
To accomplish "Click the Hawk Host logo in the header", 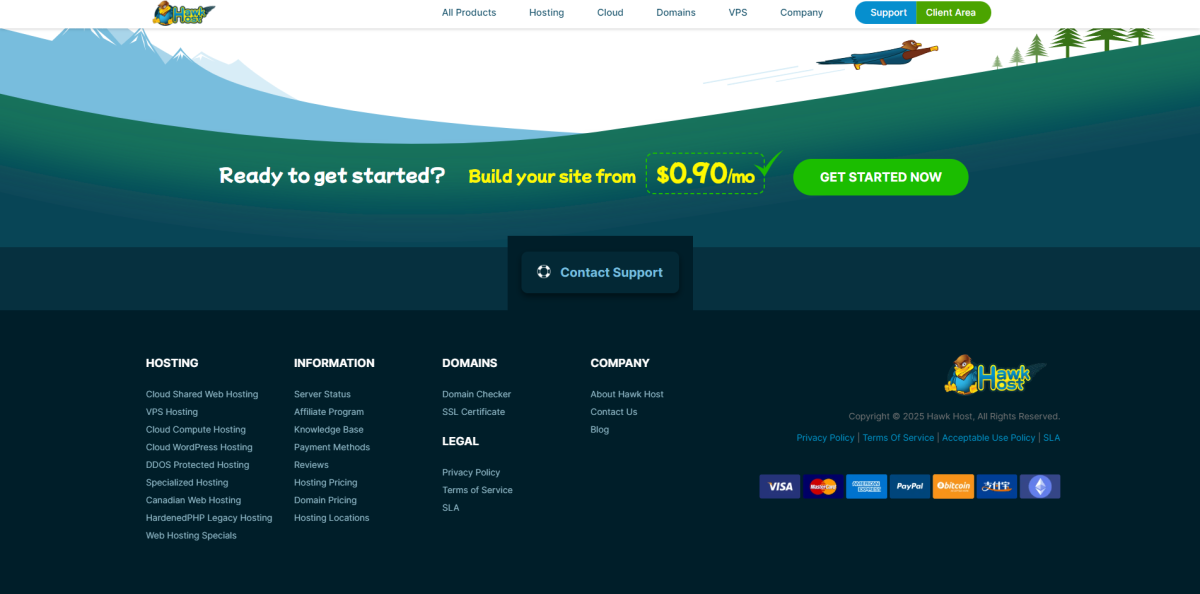I will tap(184, 13).
